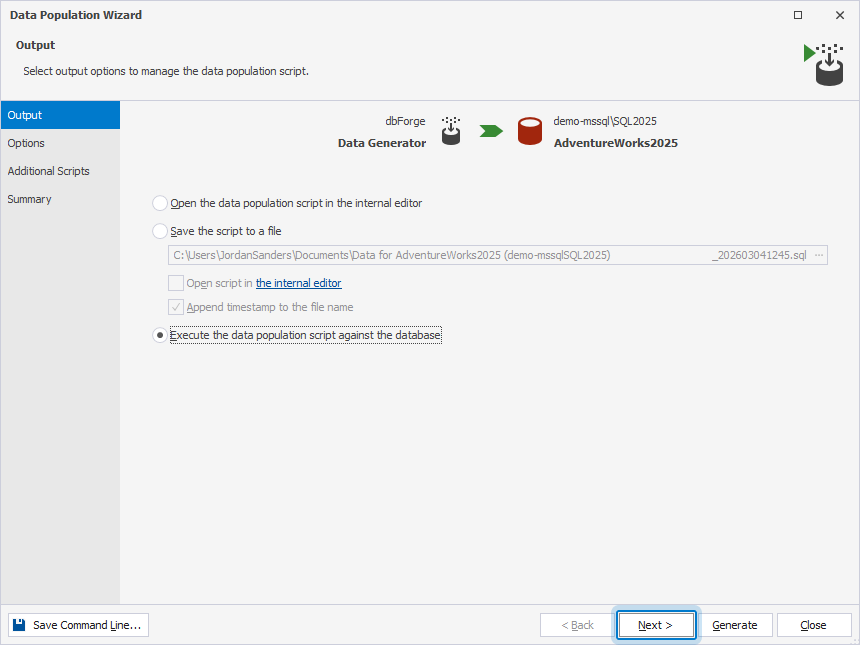Toggle Open script in internal editor checkbox
Viewport: 860px width, 645px height.
click(176, 283)
